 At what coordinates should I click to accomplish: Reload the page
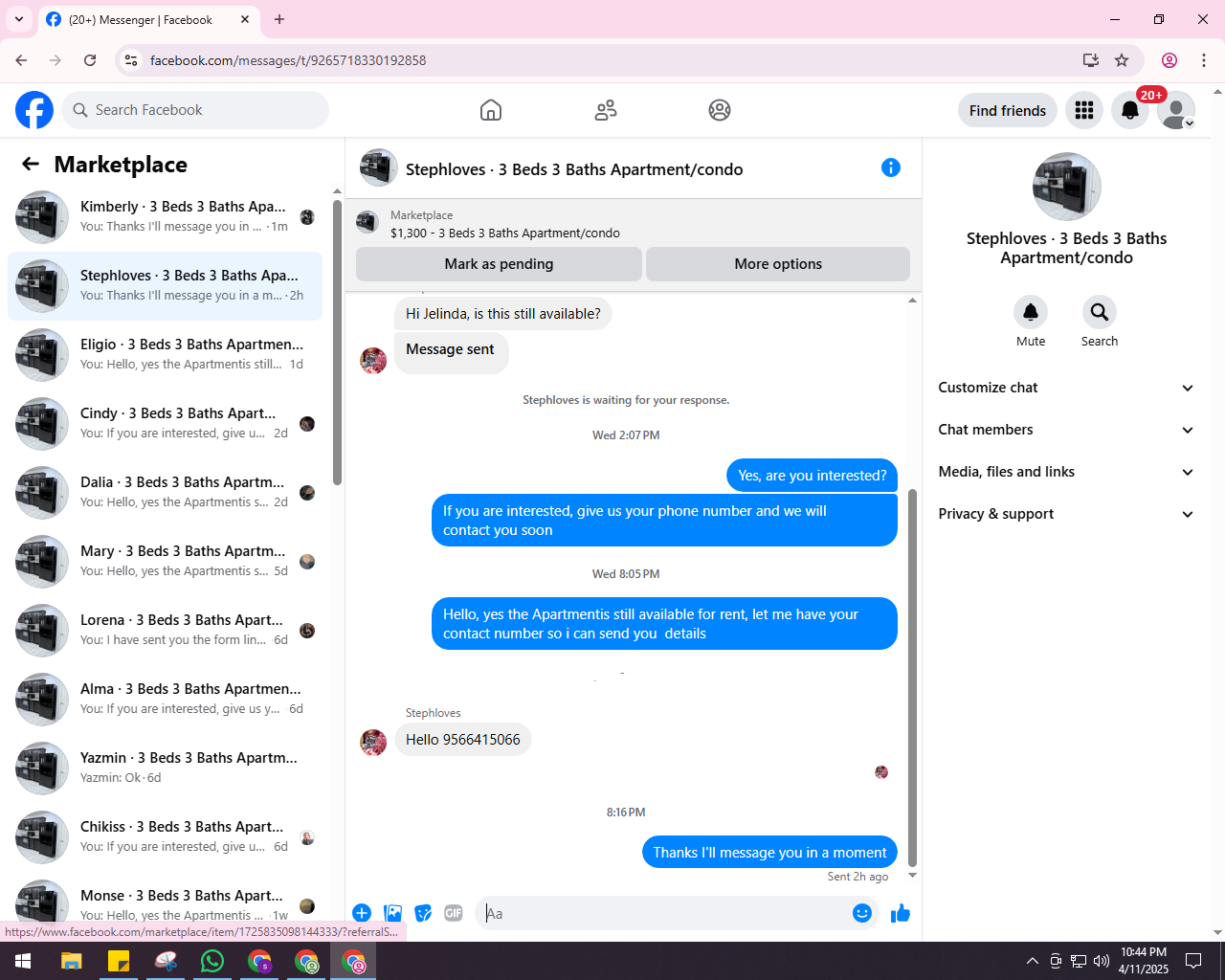click(90, 60)
